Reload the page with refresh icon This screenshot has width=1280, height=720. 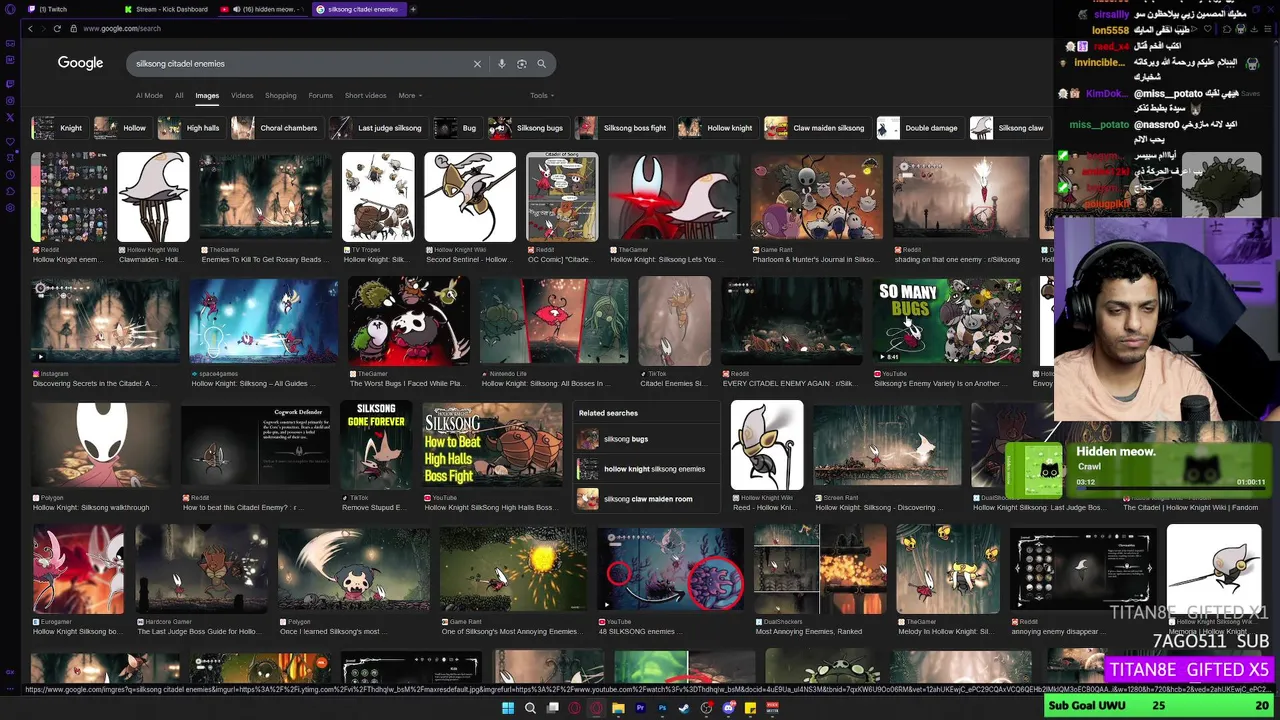[x=57, y=28]
